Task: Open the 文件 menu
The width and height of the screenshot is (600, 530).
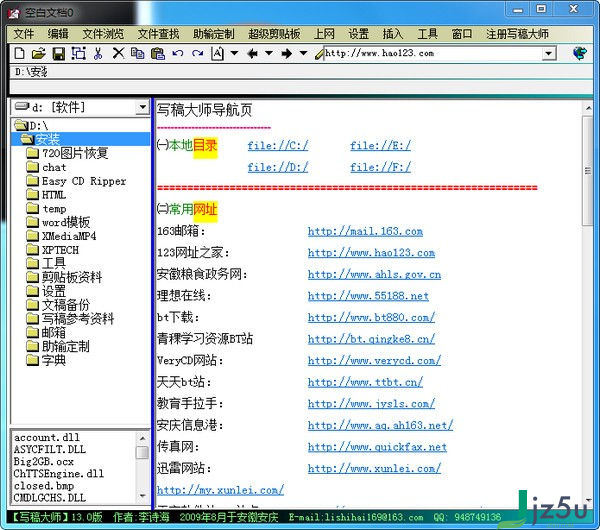Action: coord(24,34)
